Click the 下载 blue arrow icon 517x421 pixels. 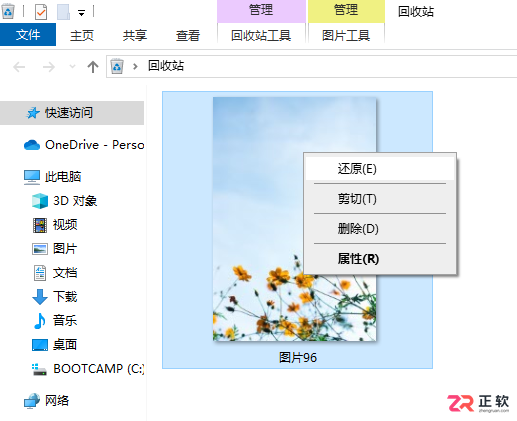(40, 297)
